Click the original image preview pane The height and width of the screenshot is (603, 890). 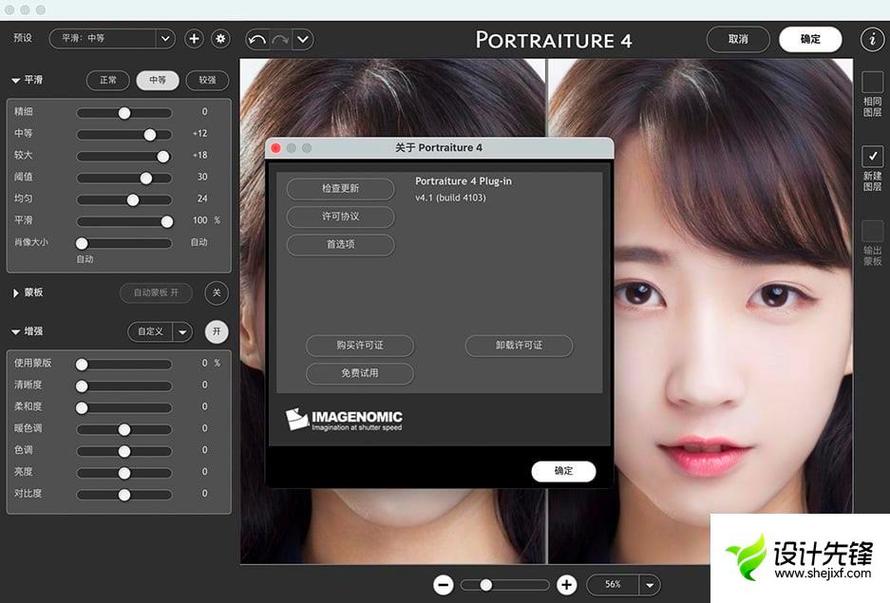coord(392,311)
